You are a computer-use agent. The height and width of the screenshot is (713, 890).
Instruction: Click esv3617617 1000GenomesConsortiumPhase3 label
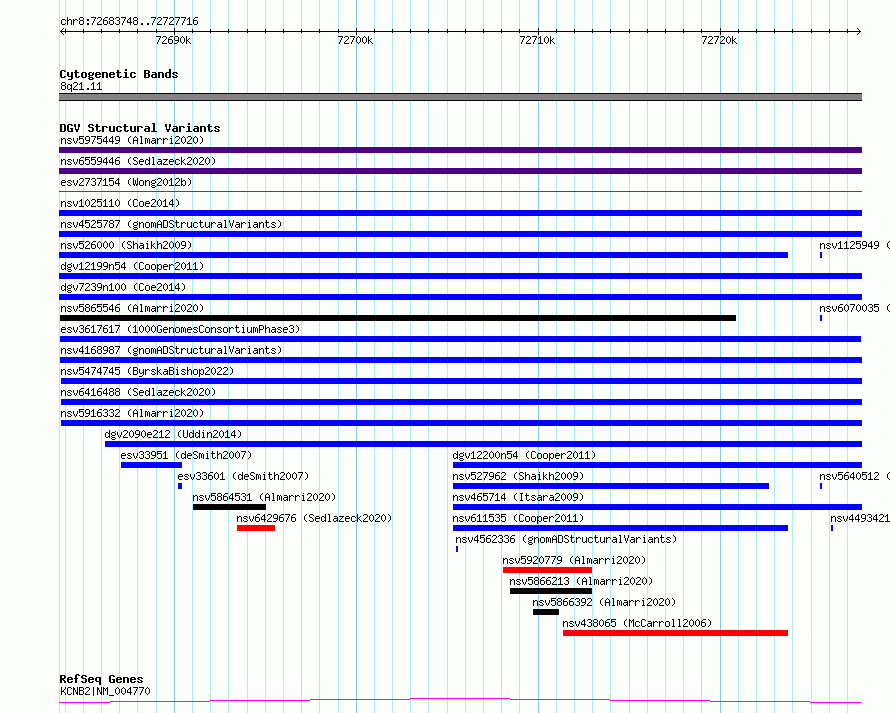point(180,329)
